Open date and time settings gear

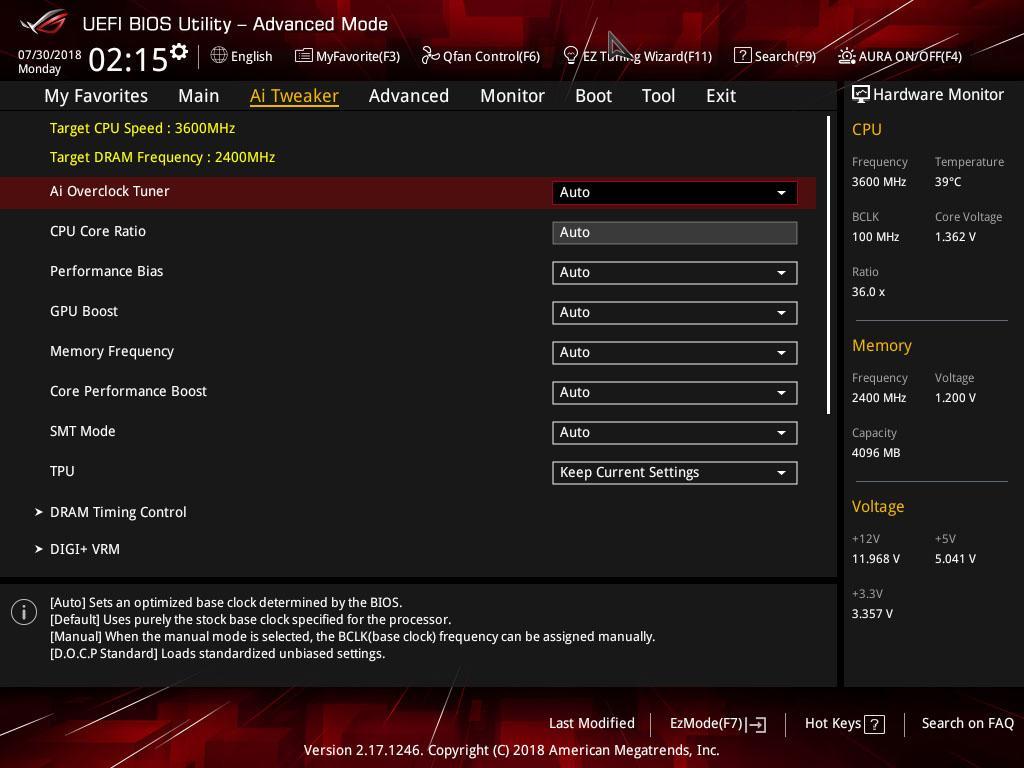(x=179, y=52)
